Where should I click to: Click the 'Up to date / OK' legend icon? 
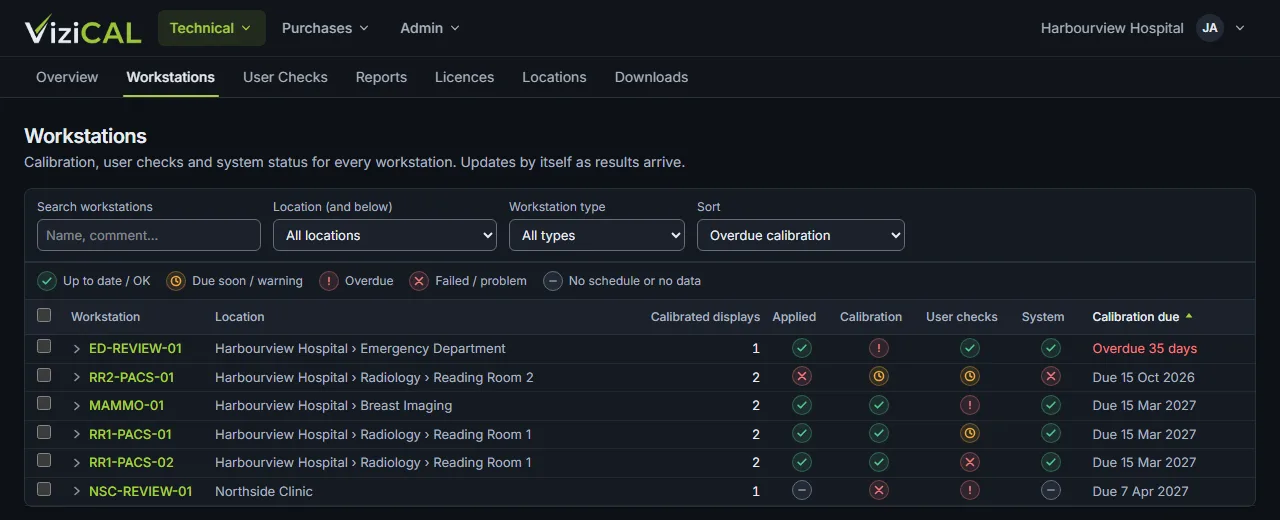(x=47, y=281)
